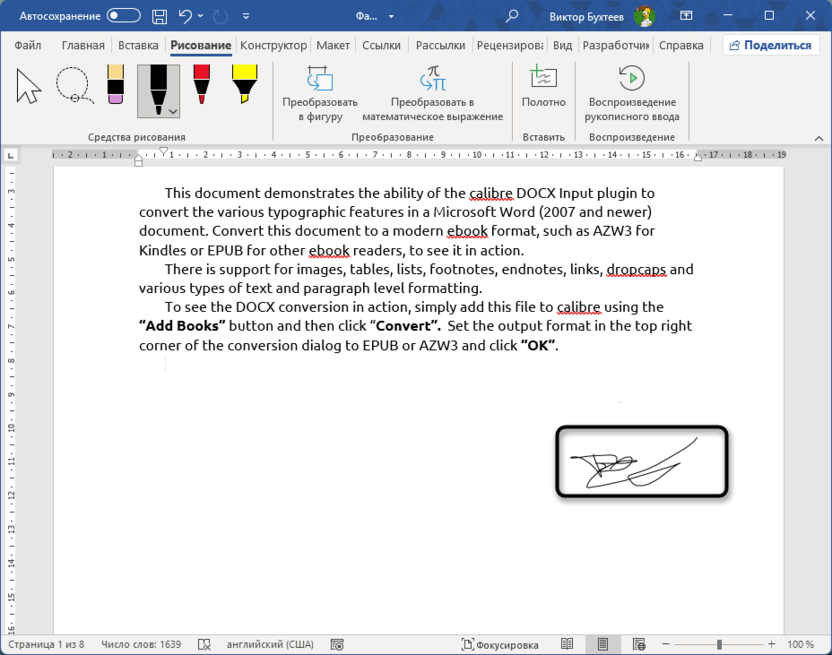The image size is (832, 655).
Task: Click Convert to Shape (Преобразовать в фигуру)
Action: click(x=320, y=94)
